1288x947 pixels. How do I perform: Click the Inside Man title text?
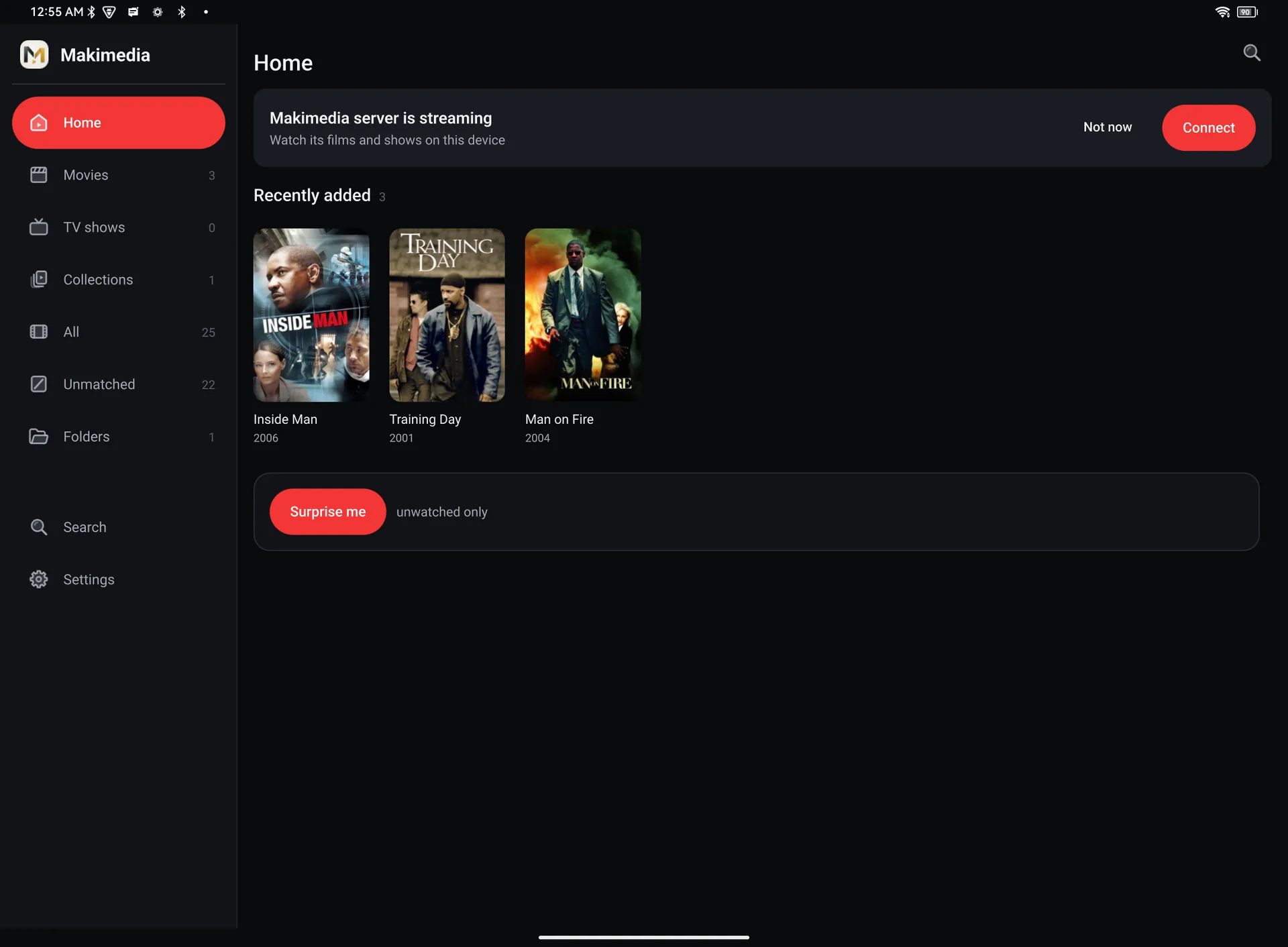(x=285, y=419)
